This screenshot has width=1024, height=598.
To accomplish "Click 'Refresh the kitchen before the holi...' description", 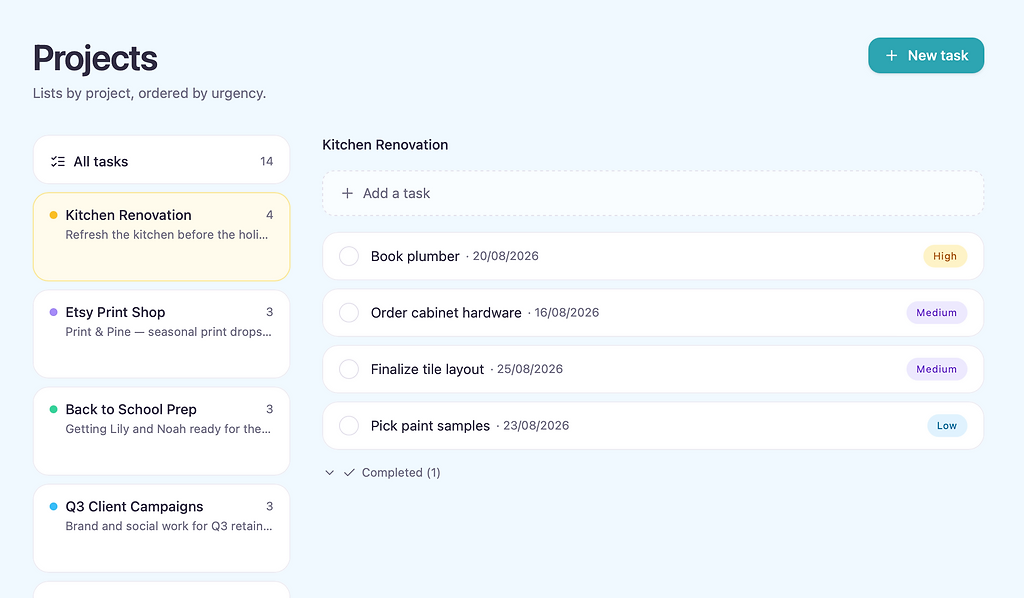I will 167,234.
